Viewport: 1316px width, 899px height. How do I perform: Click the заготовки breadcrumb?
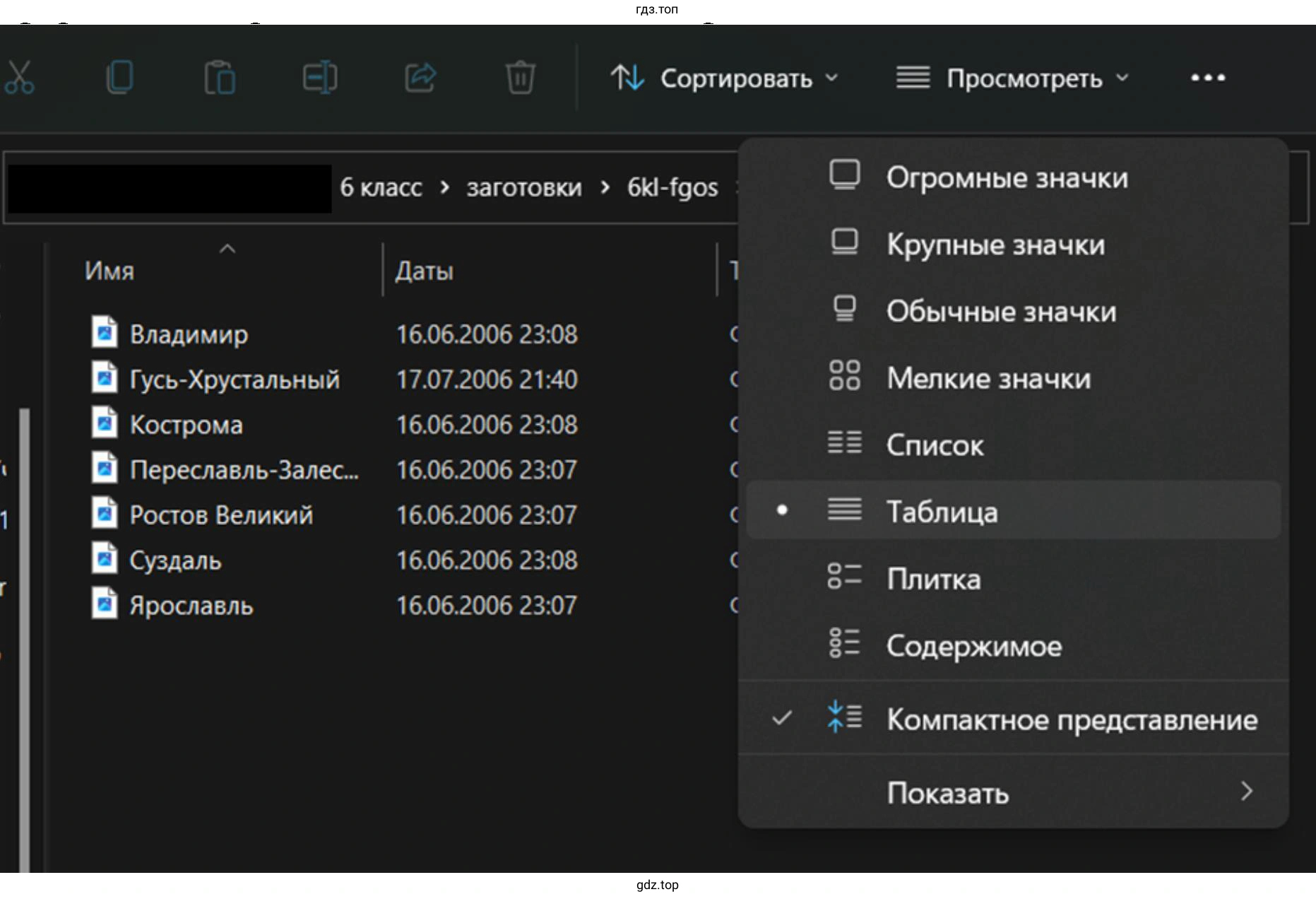pyautogui.click(x=524, y=188)
